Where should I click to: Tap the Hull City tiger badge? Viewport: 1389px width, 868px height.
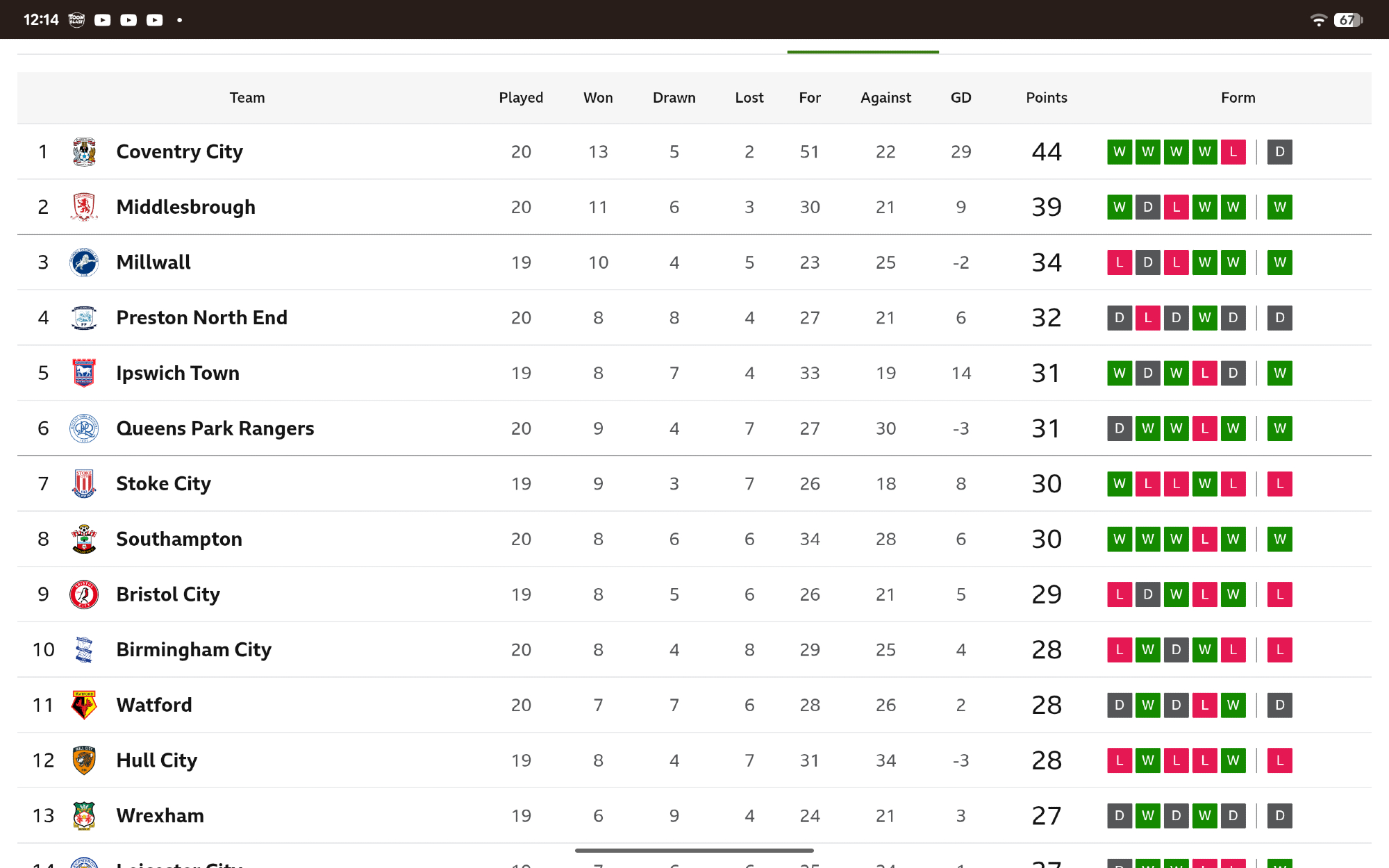84,760
